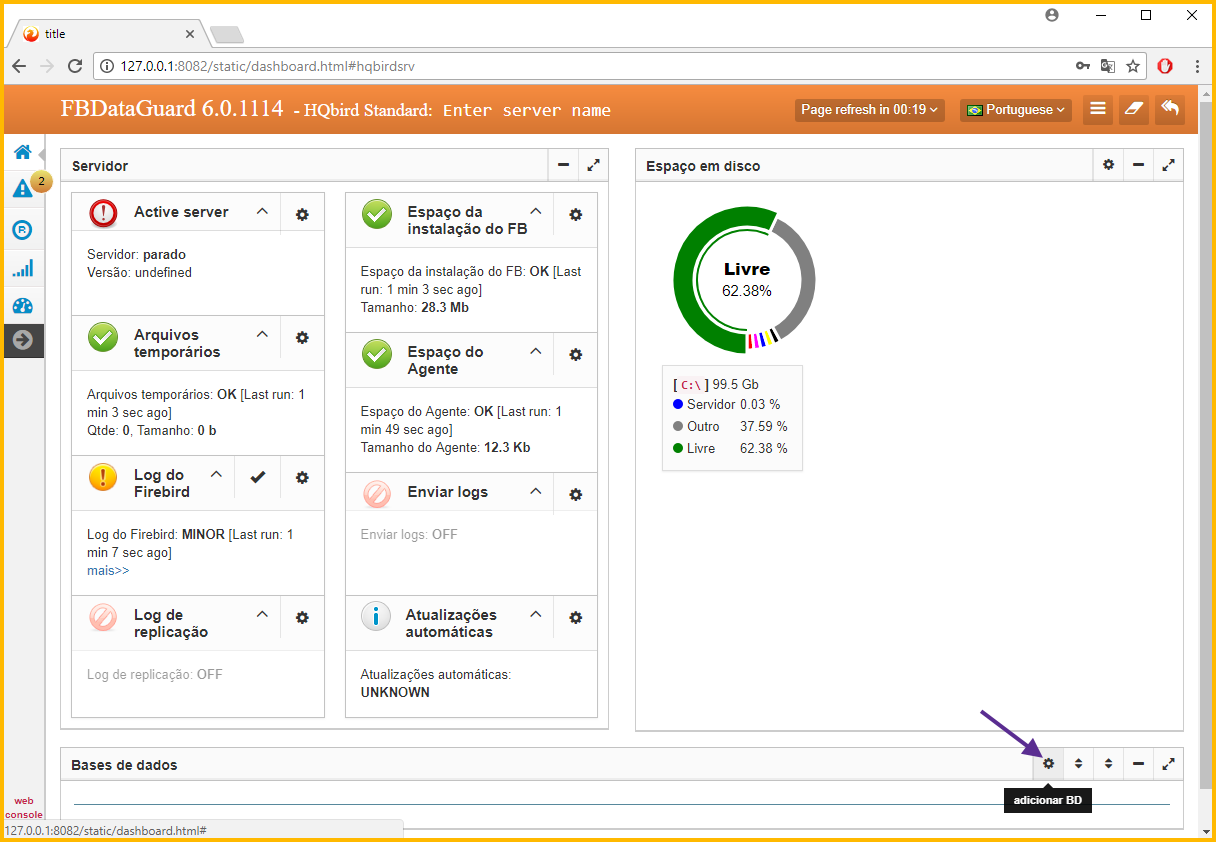Click the Opera extension icon

(x=1165, y=66)
